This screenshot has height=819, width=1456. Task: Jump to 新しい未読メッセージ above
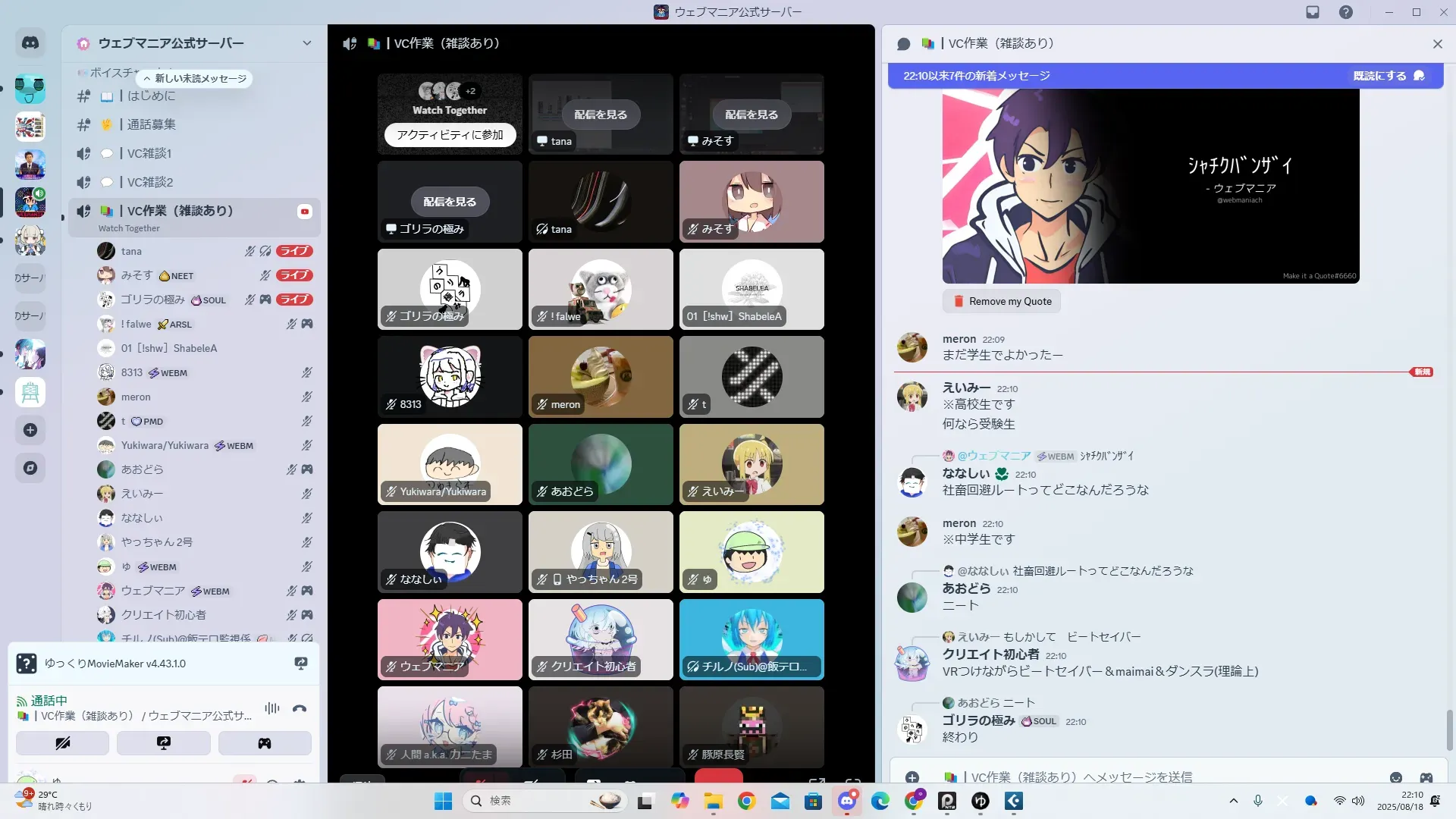tap(194, 78)
